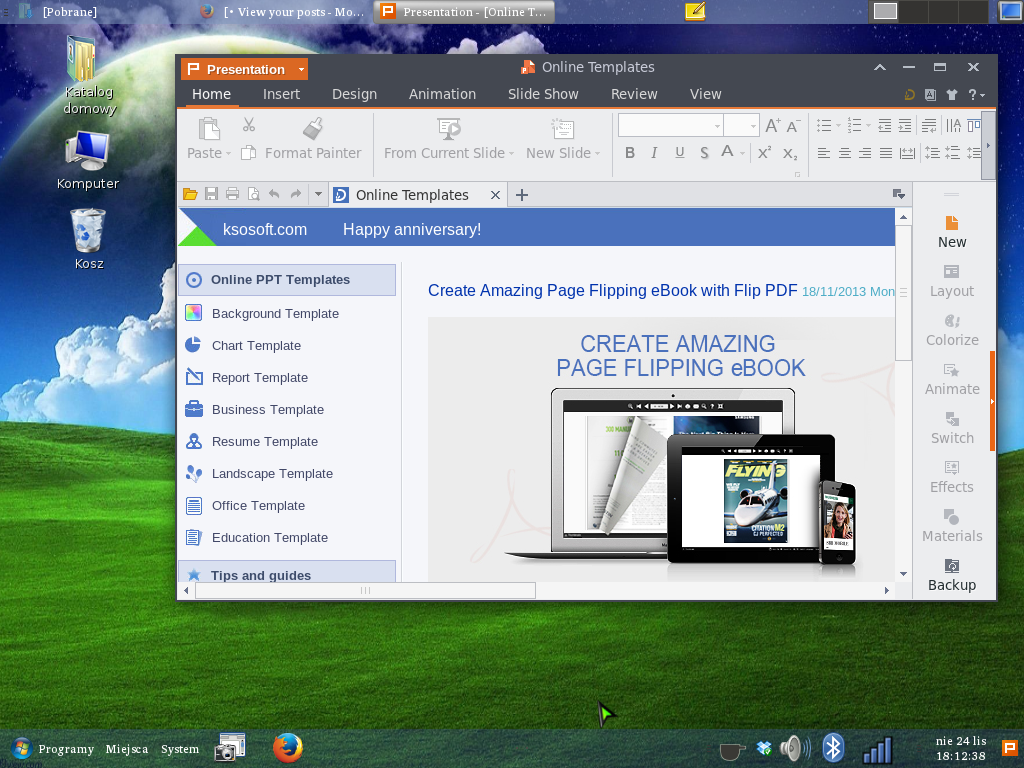
Task: Switch to the Insert ribbon tab
Action: tap(281, 94)
